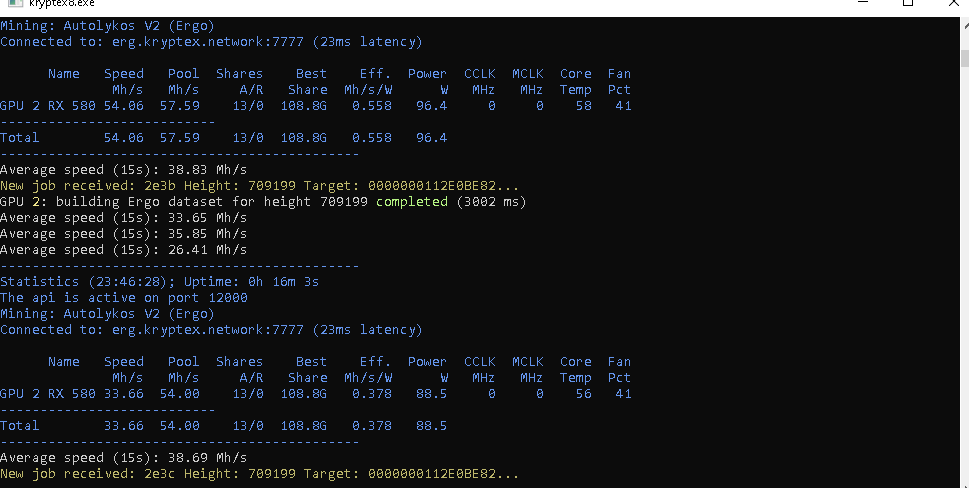
Task: Click core temp value 56
Action: point(583,393)
